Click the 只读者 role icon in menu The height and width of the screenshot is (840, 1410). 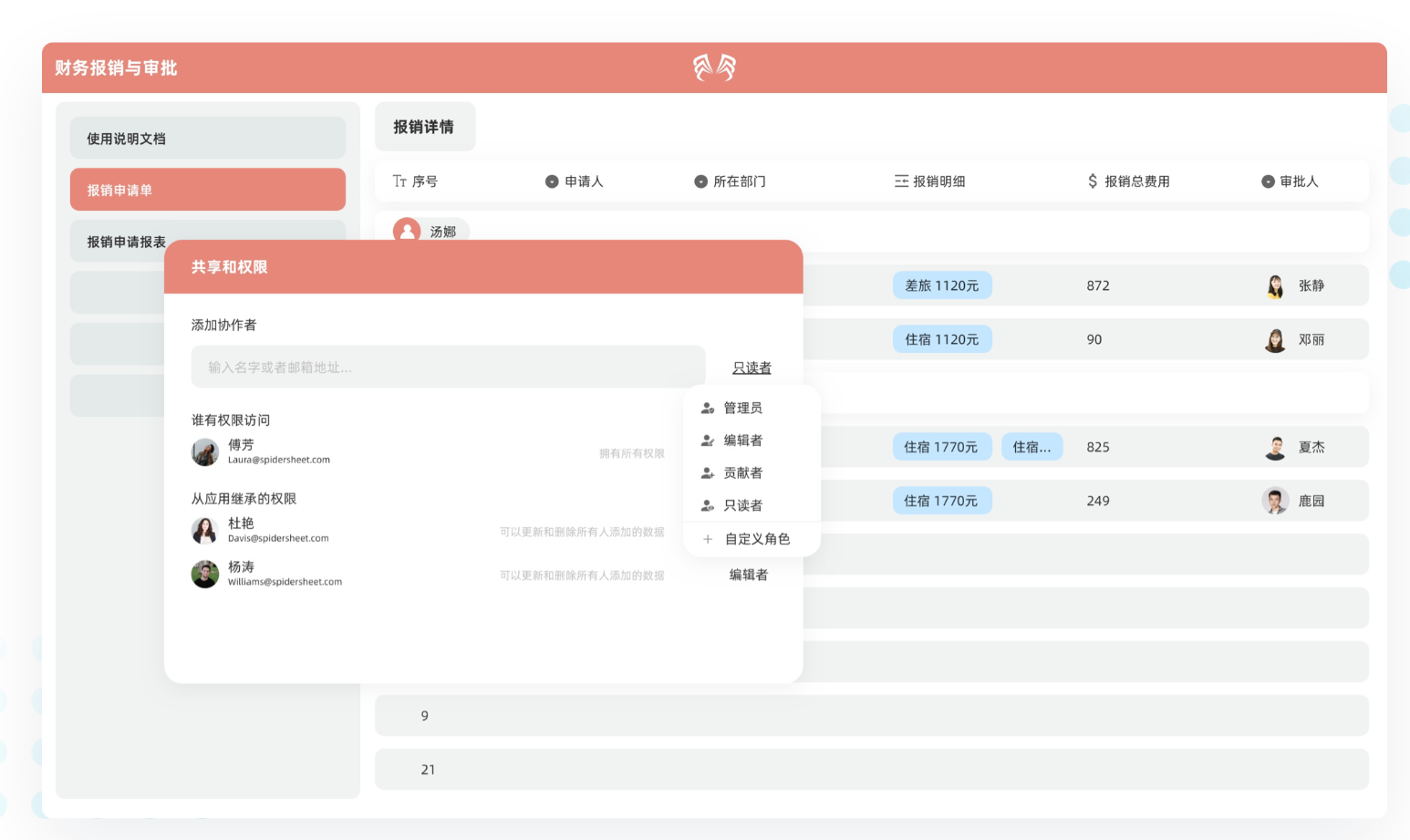707,505
